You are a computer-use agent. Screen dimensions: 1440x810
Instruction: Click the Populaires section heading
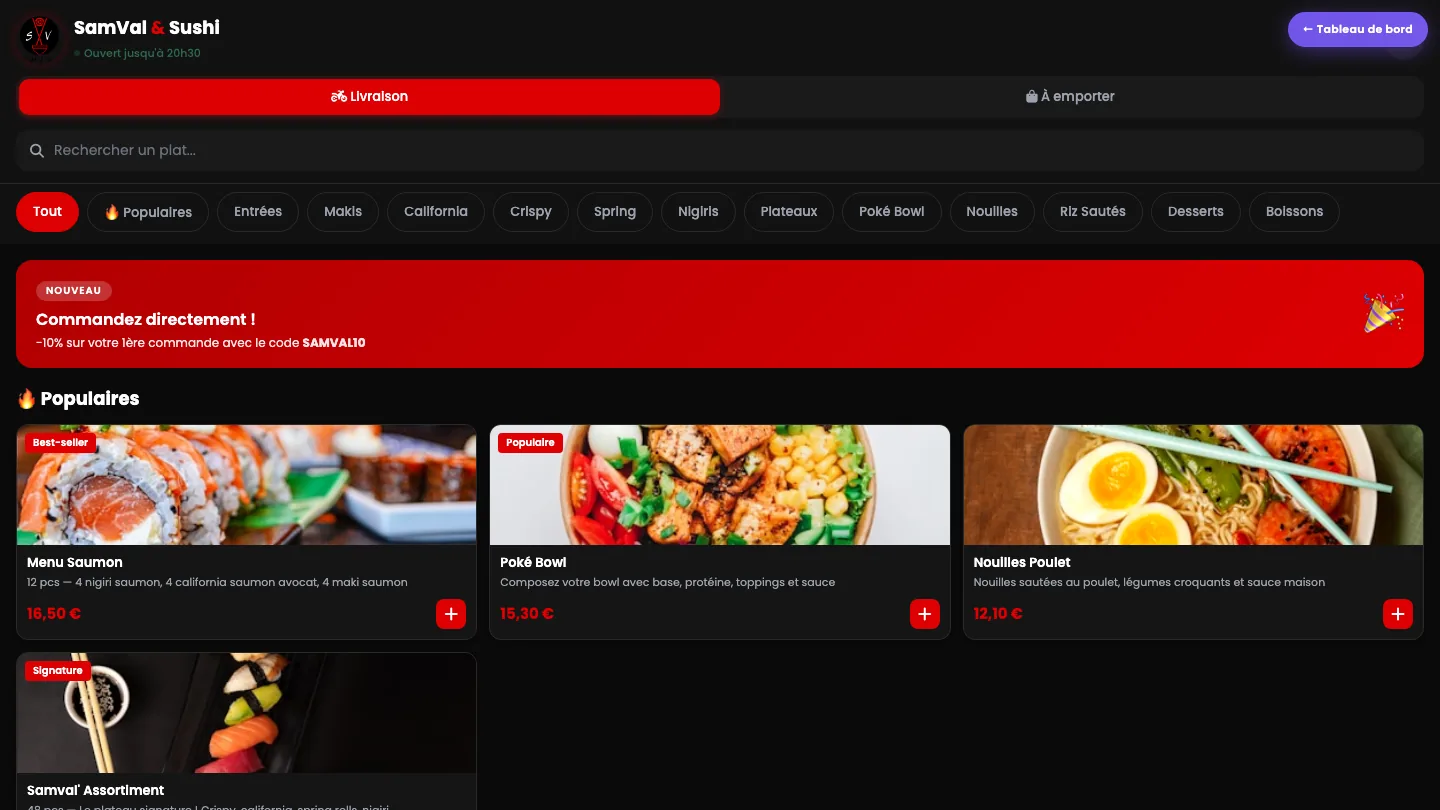click(x=78, y=399)
